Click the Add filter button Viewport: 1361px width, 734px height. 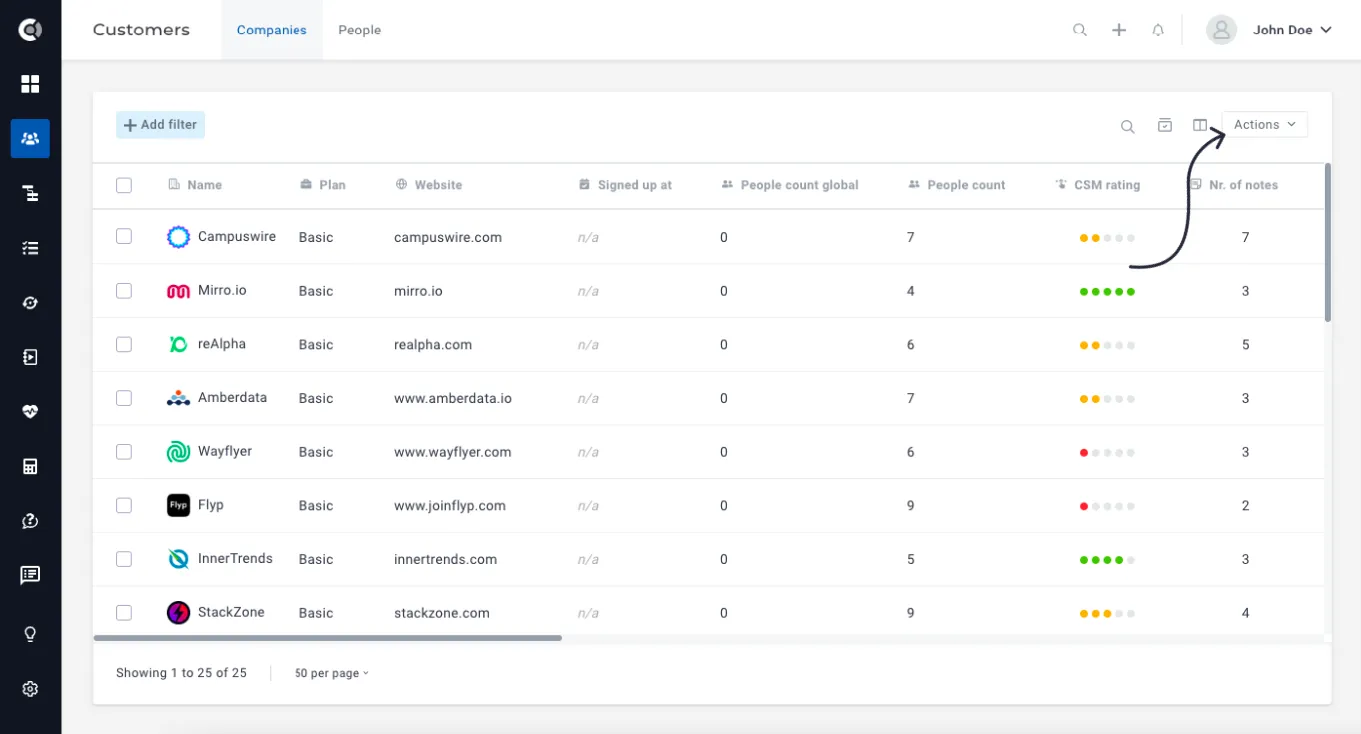pos(160,125)
